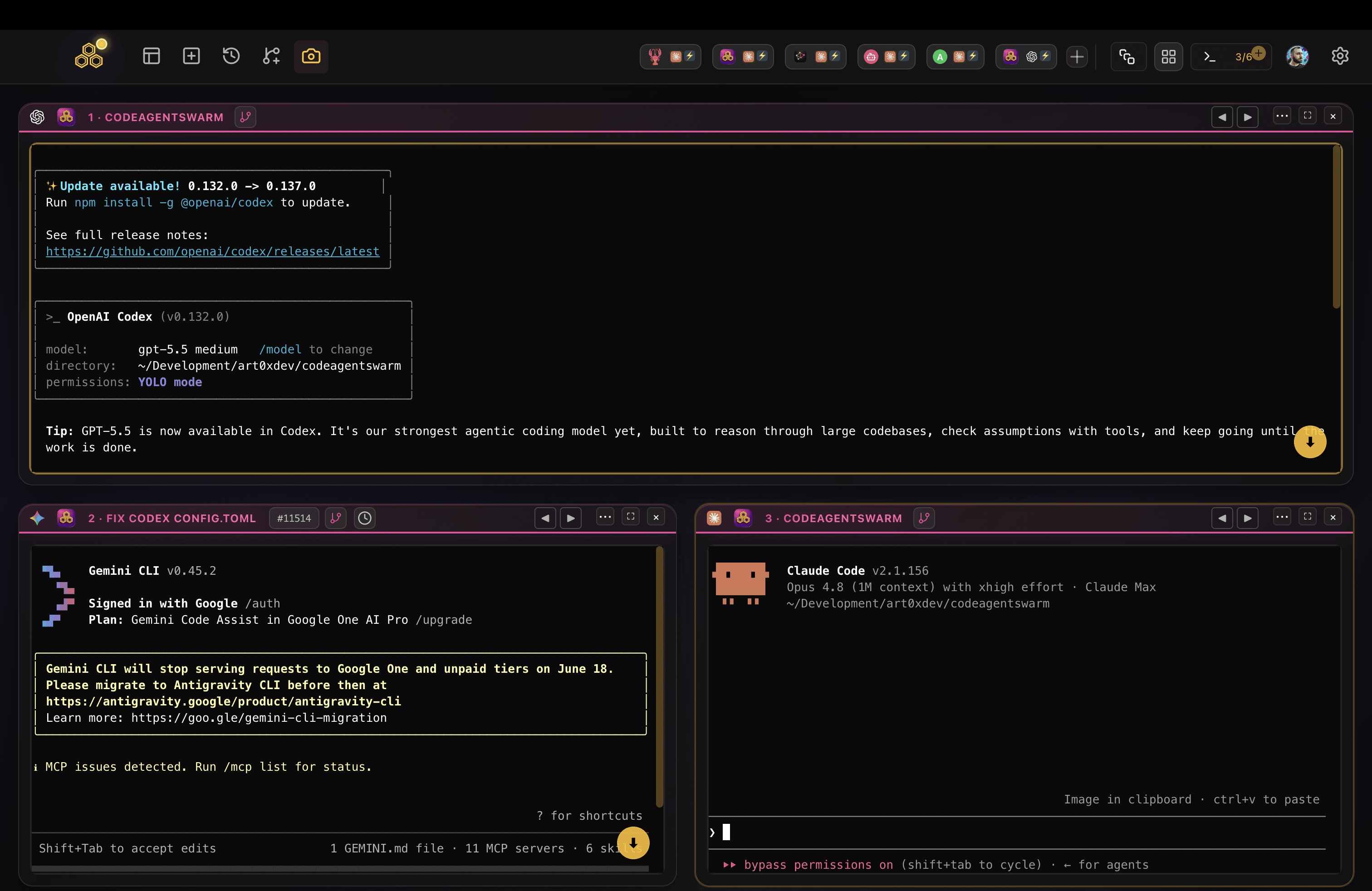Click the goo.gle/gemini-cli-migration link
Screen dimensions: 1372x891
click(x=259, y=718)
